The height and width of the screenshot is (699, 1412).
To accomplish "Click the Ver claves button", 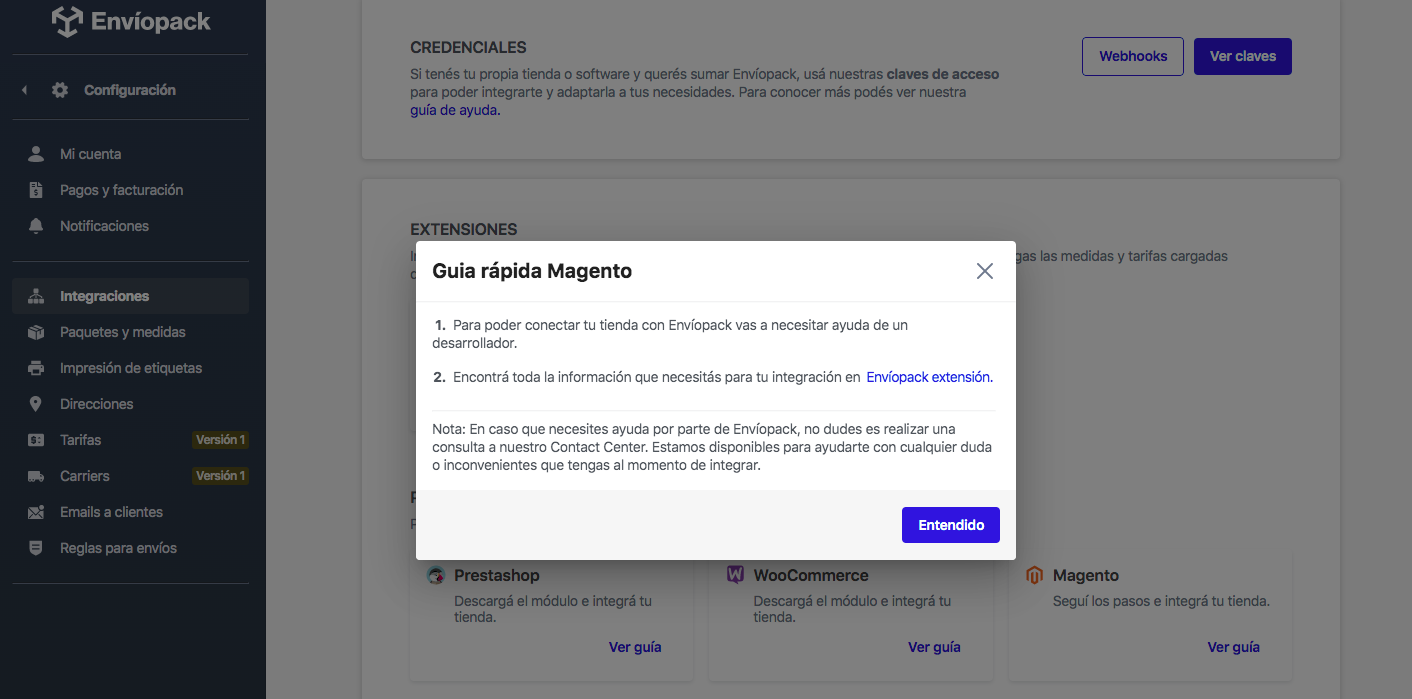I will coord(1243,56).
